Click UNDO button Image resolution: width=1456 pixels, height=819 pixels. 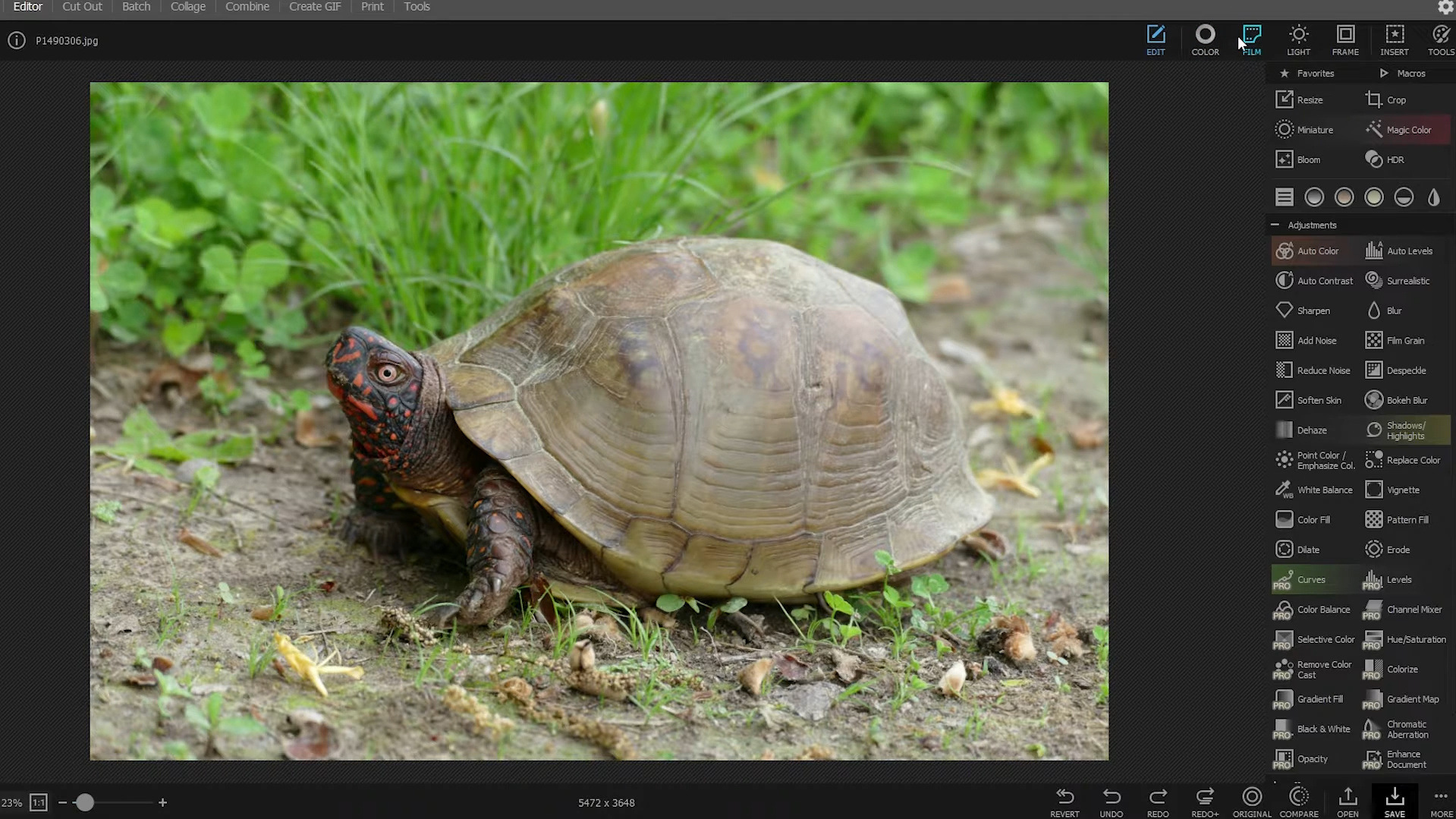point(1112,802)
